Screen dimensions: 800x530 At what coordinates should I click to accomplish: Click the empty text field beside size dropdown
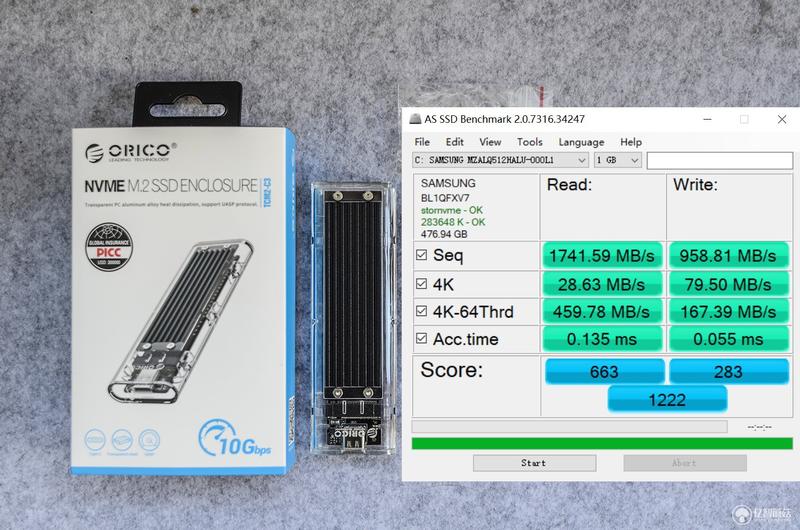719,161
